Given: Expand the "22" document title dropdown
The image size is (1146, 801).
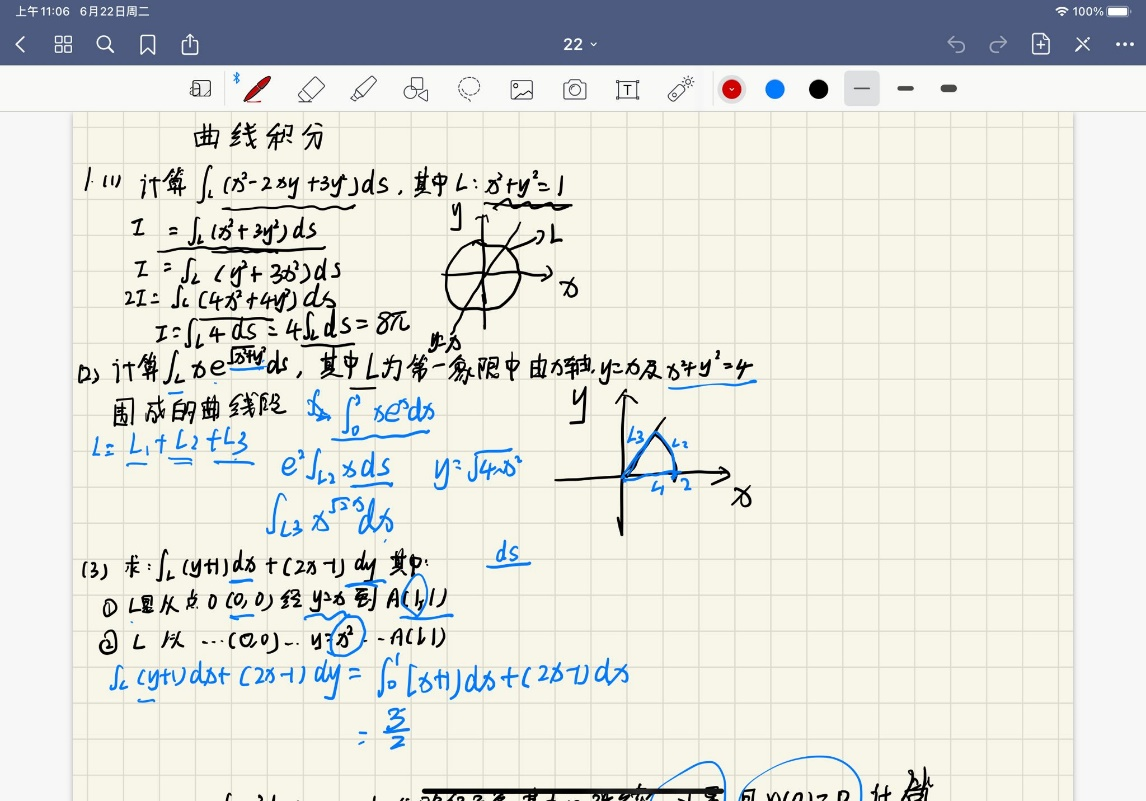Looking at the screenshot, I should tap(580, 44).
